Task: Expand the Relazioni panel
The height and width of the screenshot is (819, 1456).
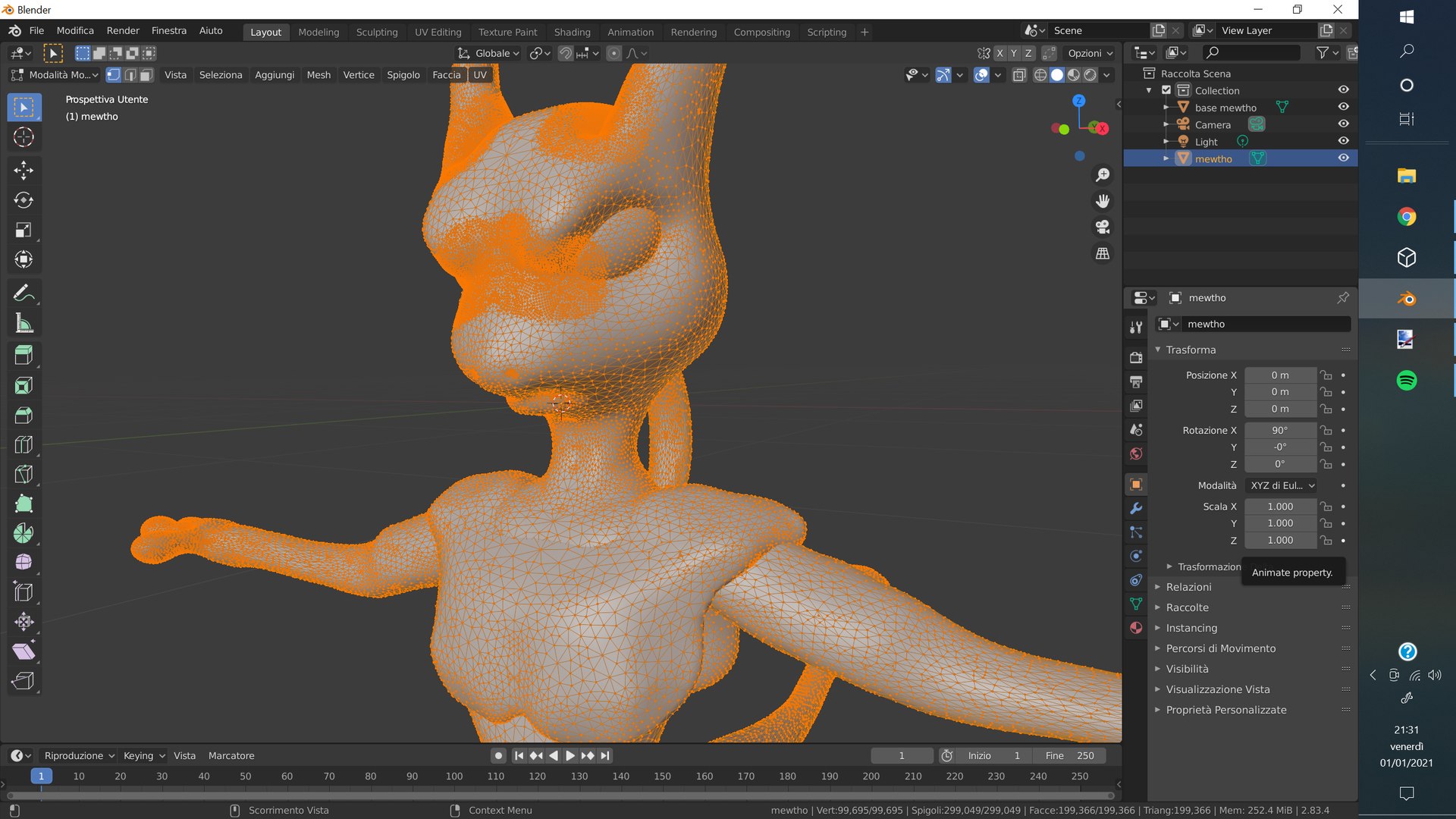Action: [x=1188, y=587]
